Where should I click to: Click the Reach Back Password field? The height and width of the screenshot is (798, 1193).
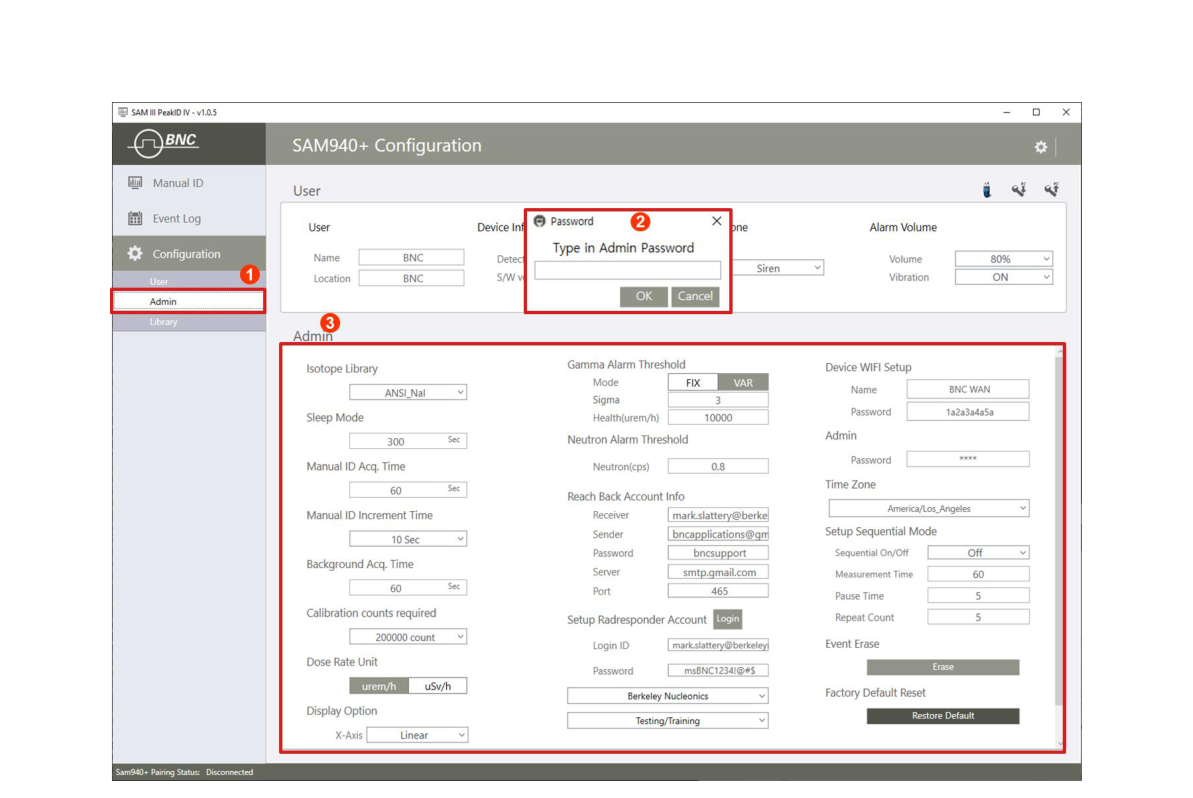coord(718,553)
